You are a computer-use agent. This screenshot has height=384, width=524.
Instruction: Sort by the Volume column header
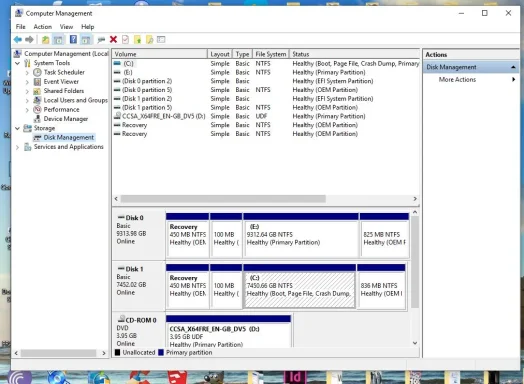click(x=159, y=54)
